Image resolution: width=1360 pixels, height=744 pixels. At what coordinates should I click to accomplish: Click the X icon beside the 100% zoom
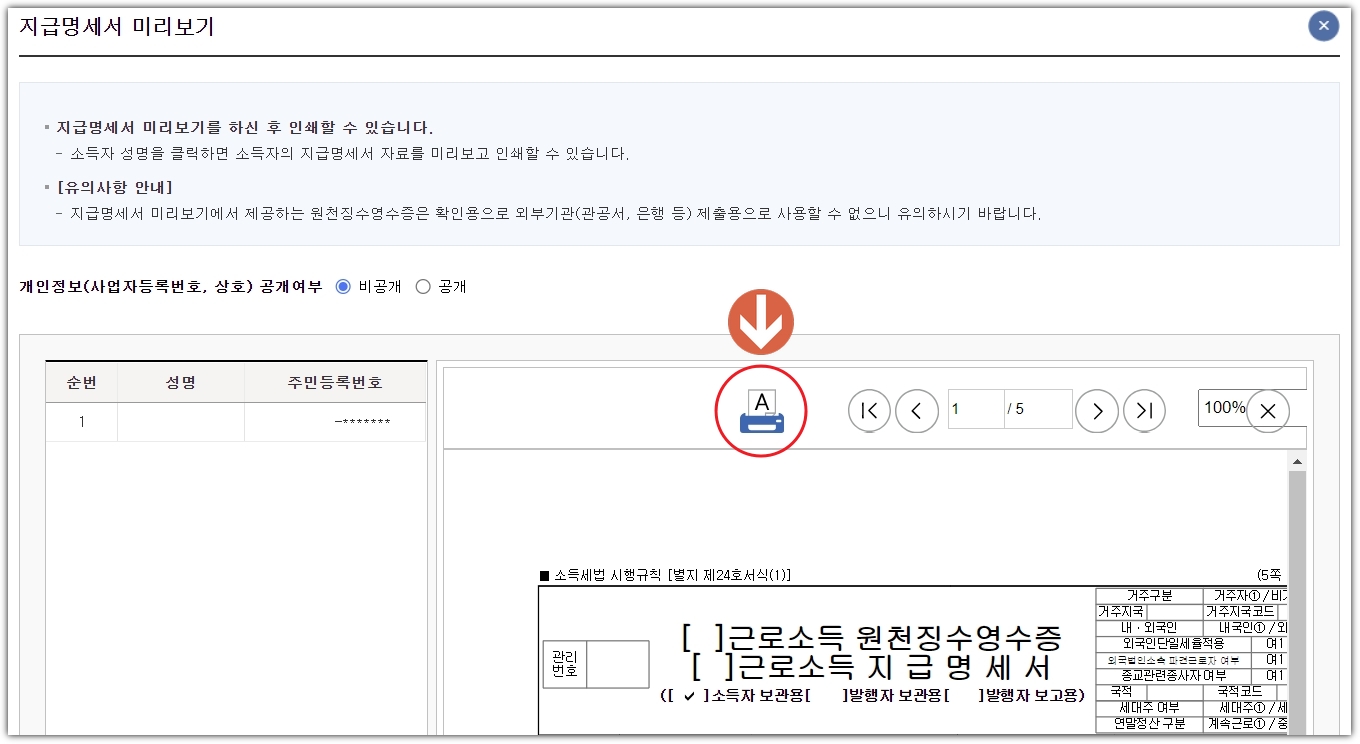point(1268,410)
